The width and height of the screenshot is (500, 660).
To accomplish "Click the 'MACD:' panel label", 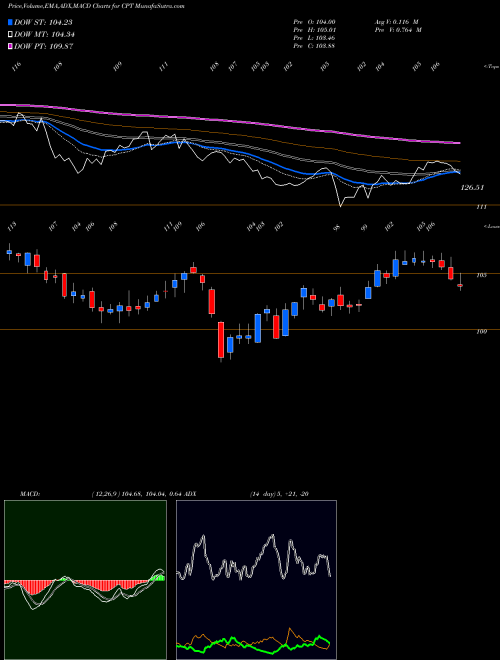I will point(29,494).
